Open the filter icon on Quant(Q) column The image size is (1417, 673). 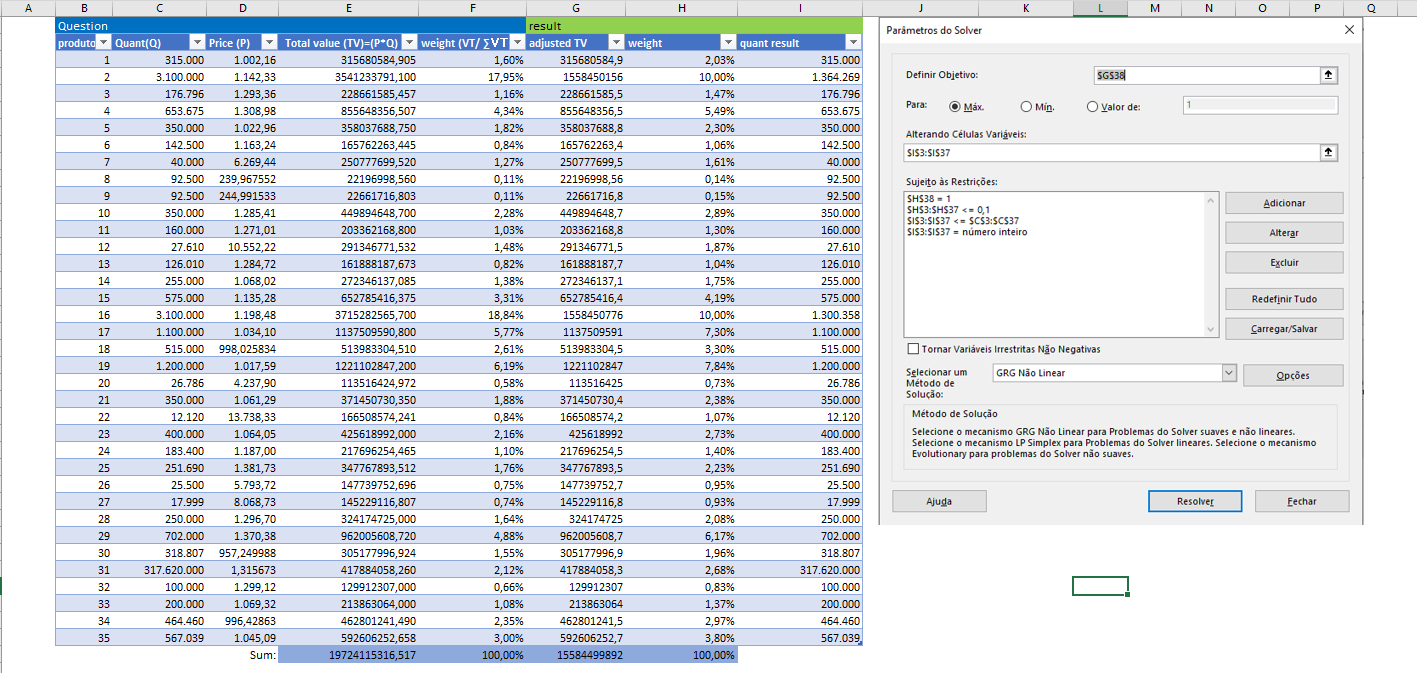[197, 42]
